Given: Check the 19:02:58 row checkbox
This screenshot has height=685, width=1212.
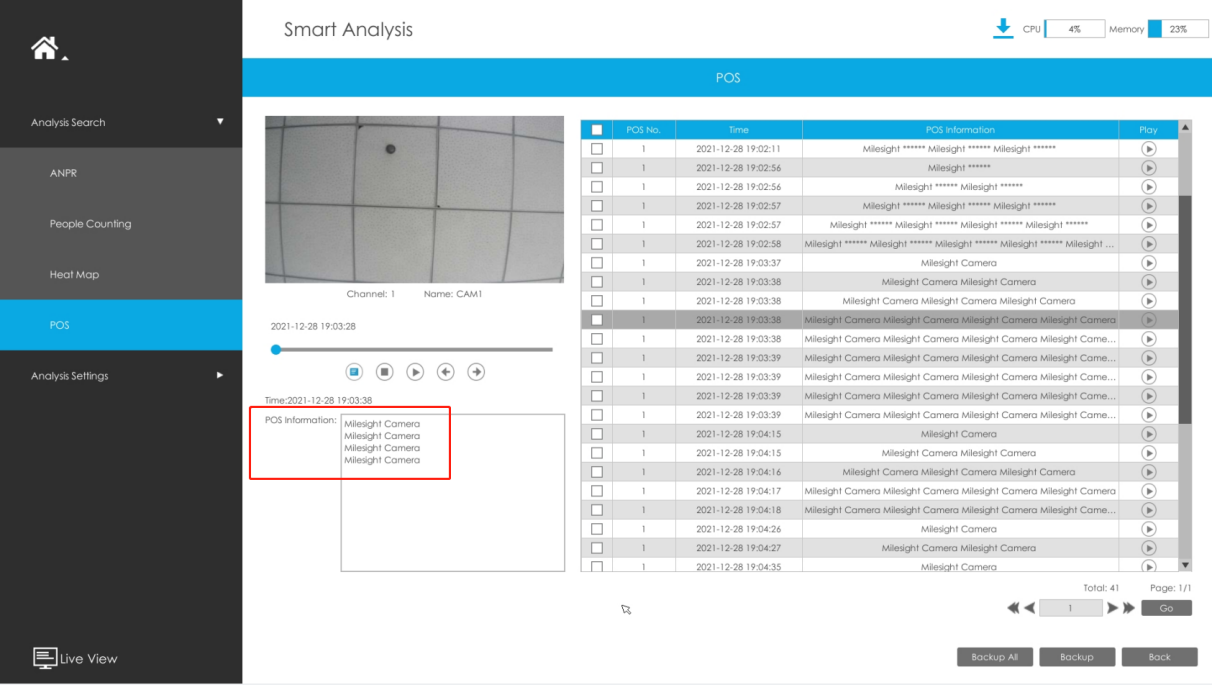Looking at the screenshot, I should [x=597, y=244].
